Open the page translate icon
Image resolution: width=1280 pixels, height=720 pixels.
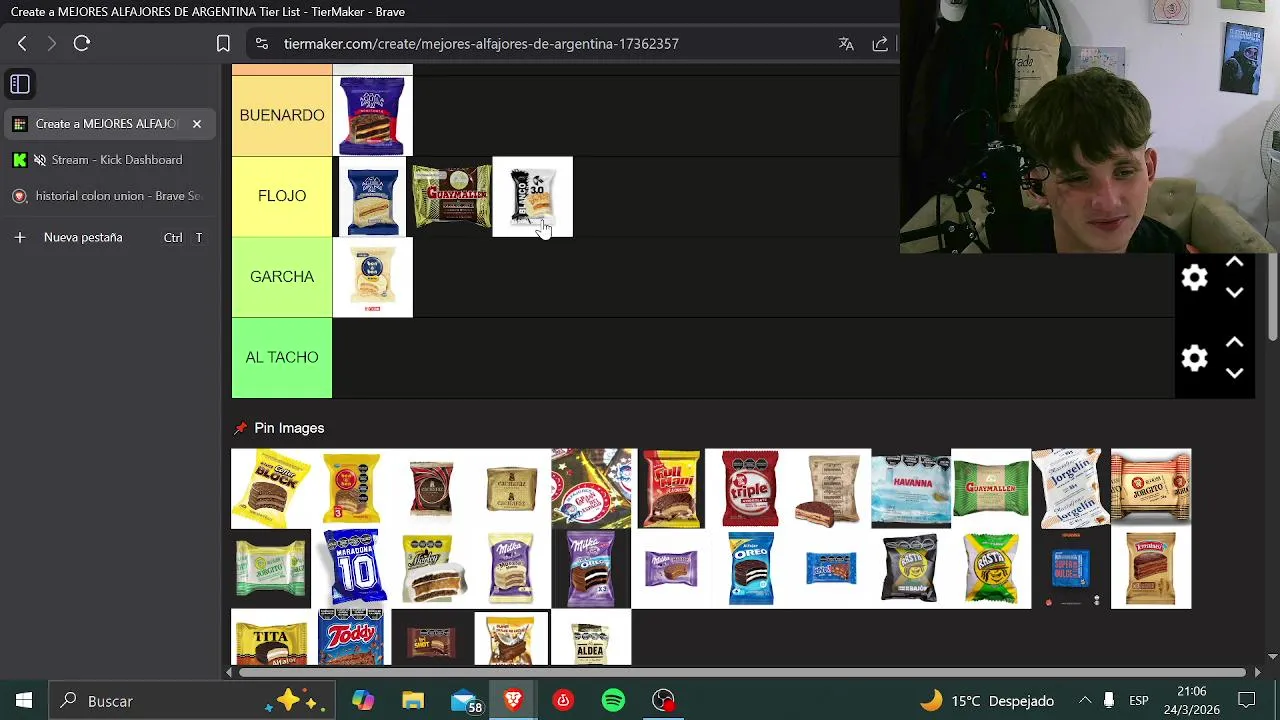[846, 44]
